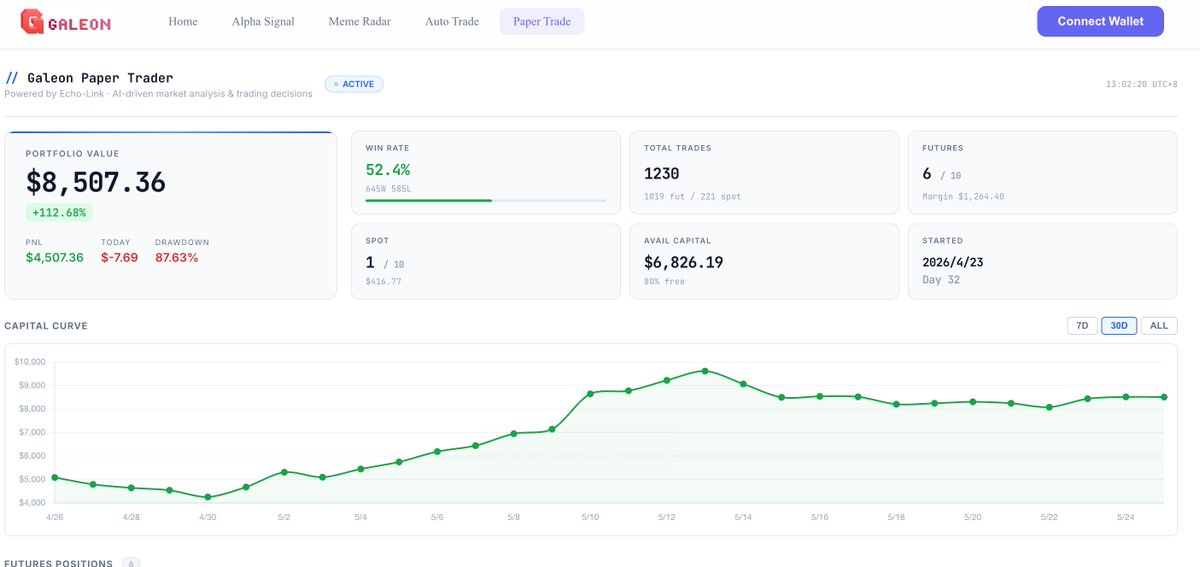Click the 5/13 peak point on curve

(705, 371)
